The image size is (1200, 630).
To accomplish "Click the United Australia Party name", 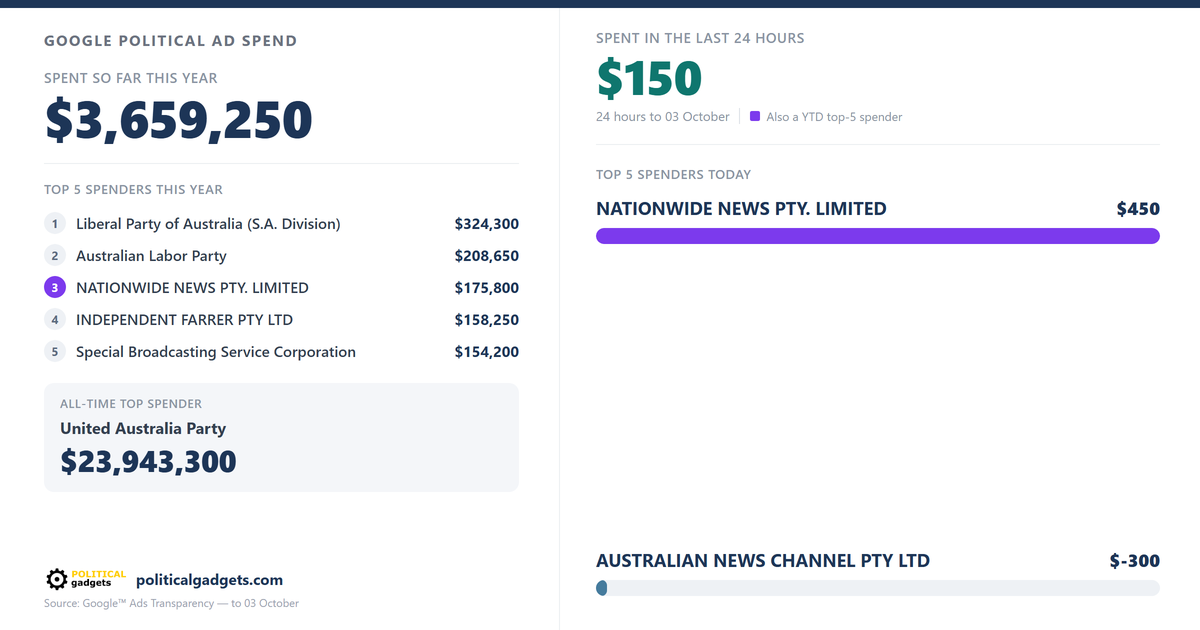I will [x=143, y=428].
